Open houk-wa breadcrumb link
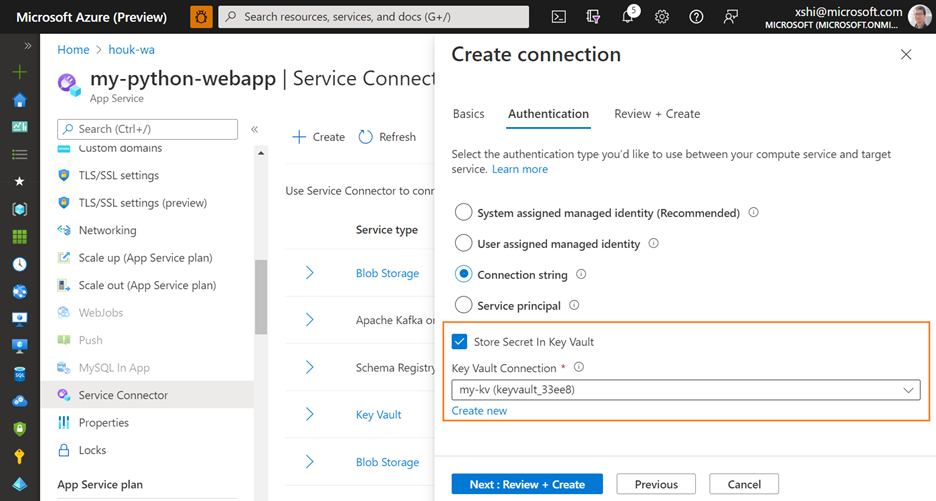936x501 pixels. coord(131,50)
